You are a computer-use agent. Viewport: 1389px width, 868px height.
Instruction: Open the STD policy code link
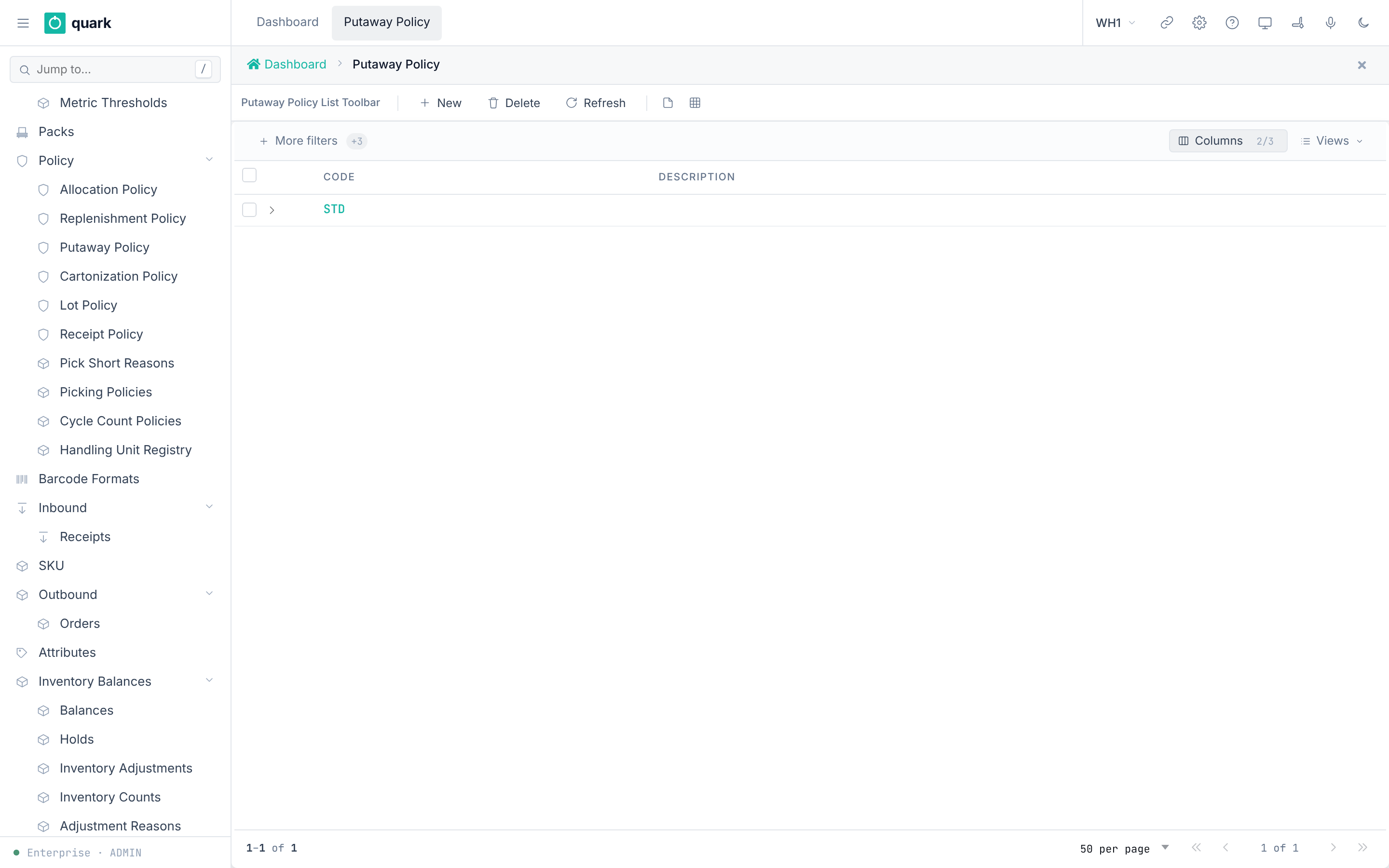tap(334, 209)
